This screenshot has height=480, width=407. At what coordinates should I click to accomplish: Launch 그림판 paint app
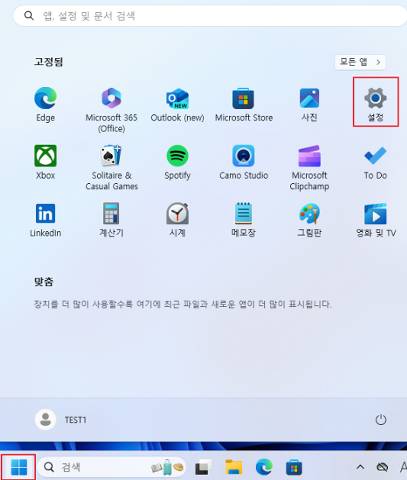point(309,220)
